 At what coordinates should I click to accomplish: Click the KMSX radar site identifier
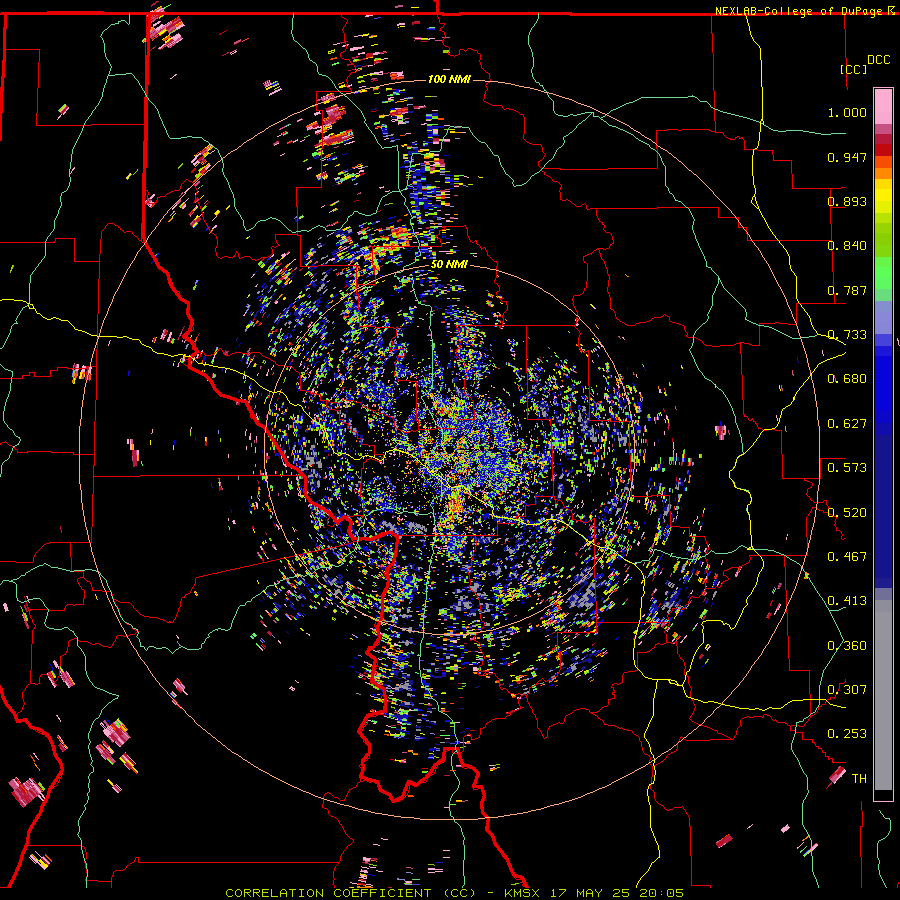[521, 893]
